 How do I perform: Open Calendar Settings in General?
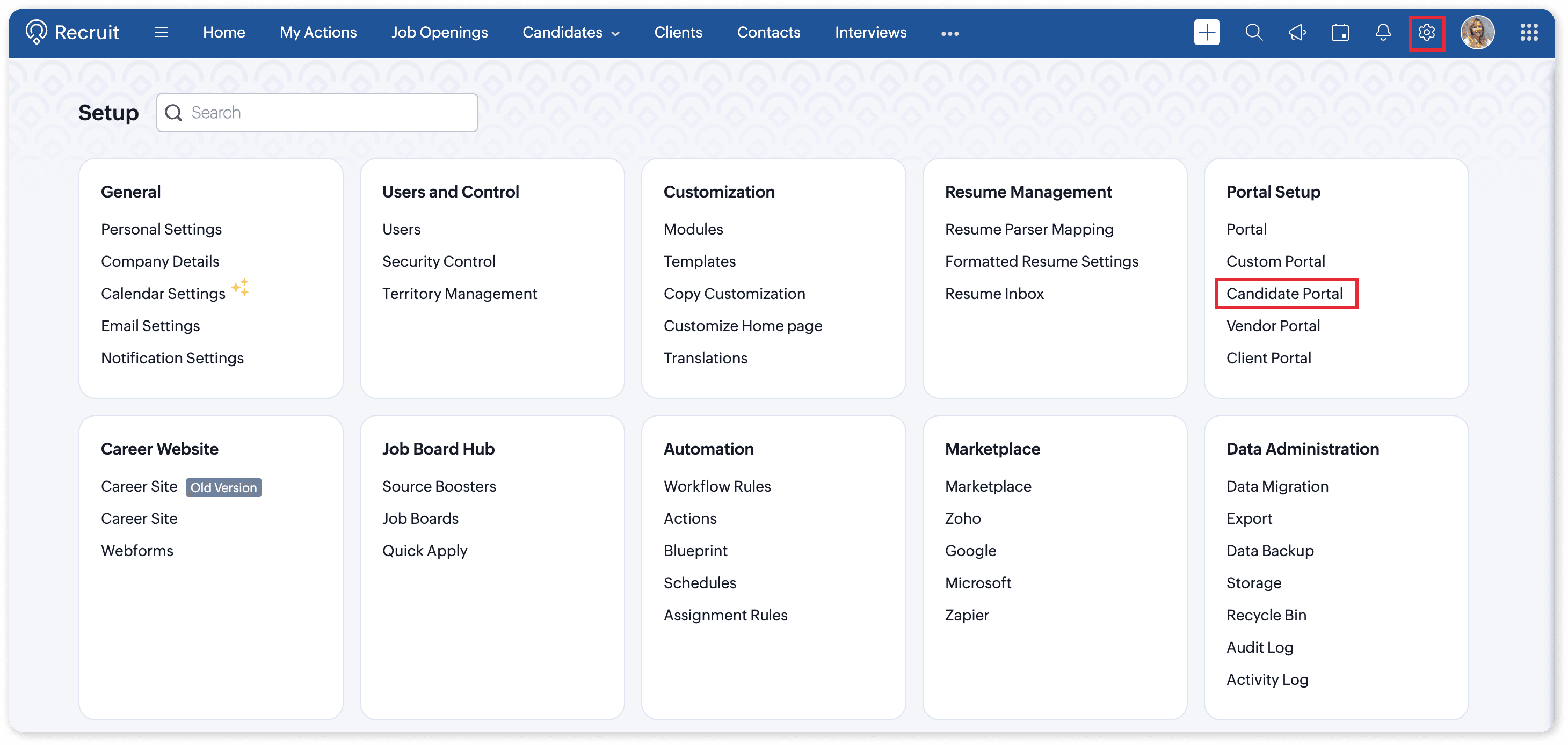tap(163, 294)
